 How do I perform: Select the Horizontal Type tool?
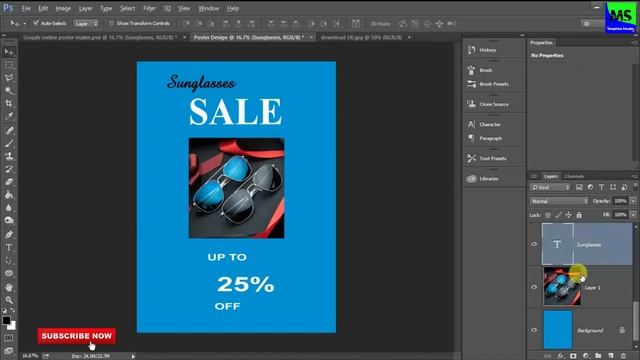[9, 247]
